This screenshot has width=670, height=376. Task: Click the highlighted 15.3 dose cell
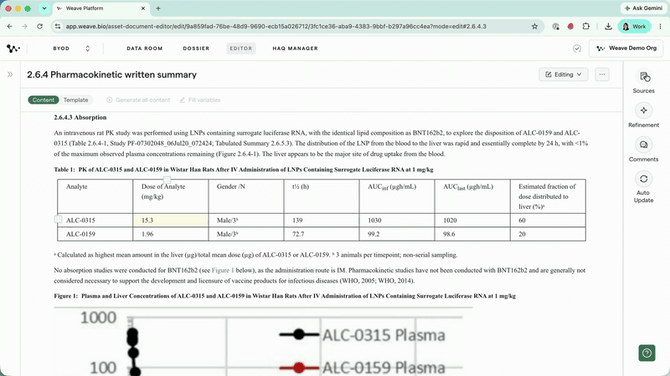tap(170, 220)
